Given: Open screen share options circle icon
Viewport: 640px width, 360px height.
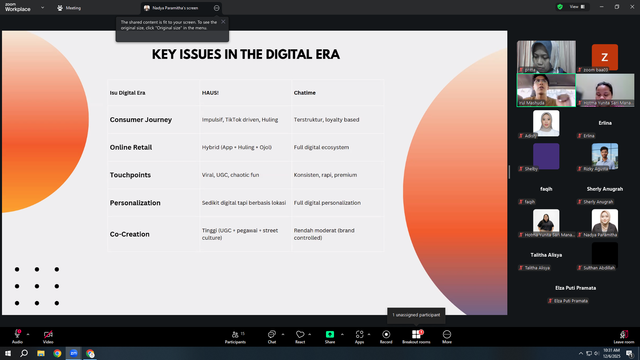Looking at the screenshot, I should point(216,8).
